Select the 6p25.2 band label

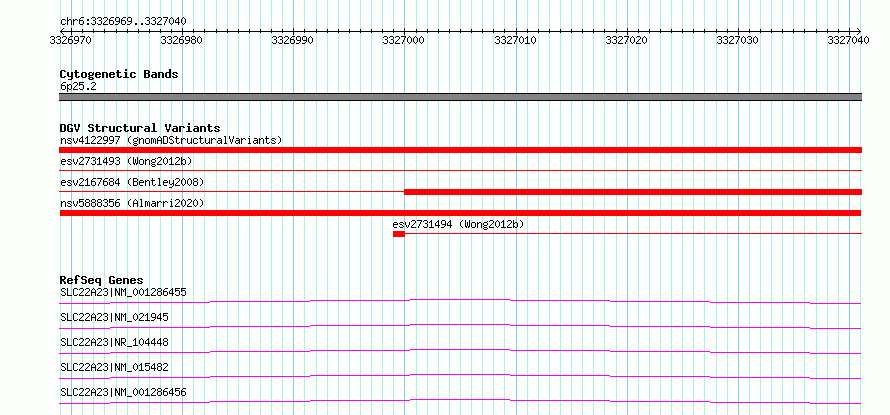(x=78, y=86)
